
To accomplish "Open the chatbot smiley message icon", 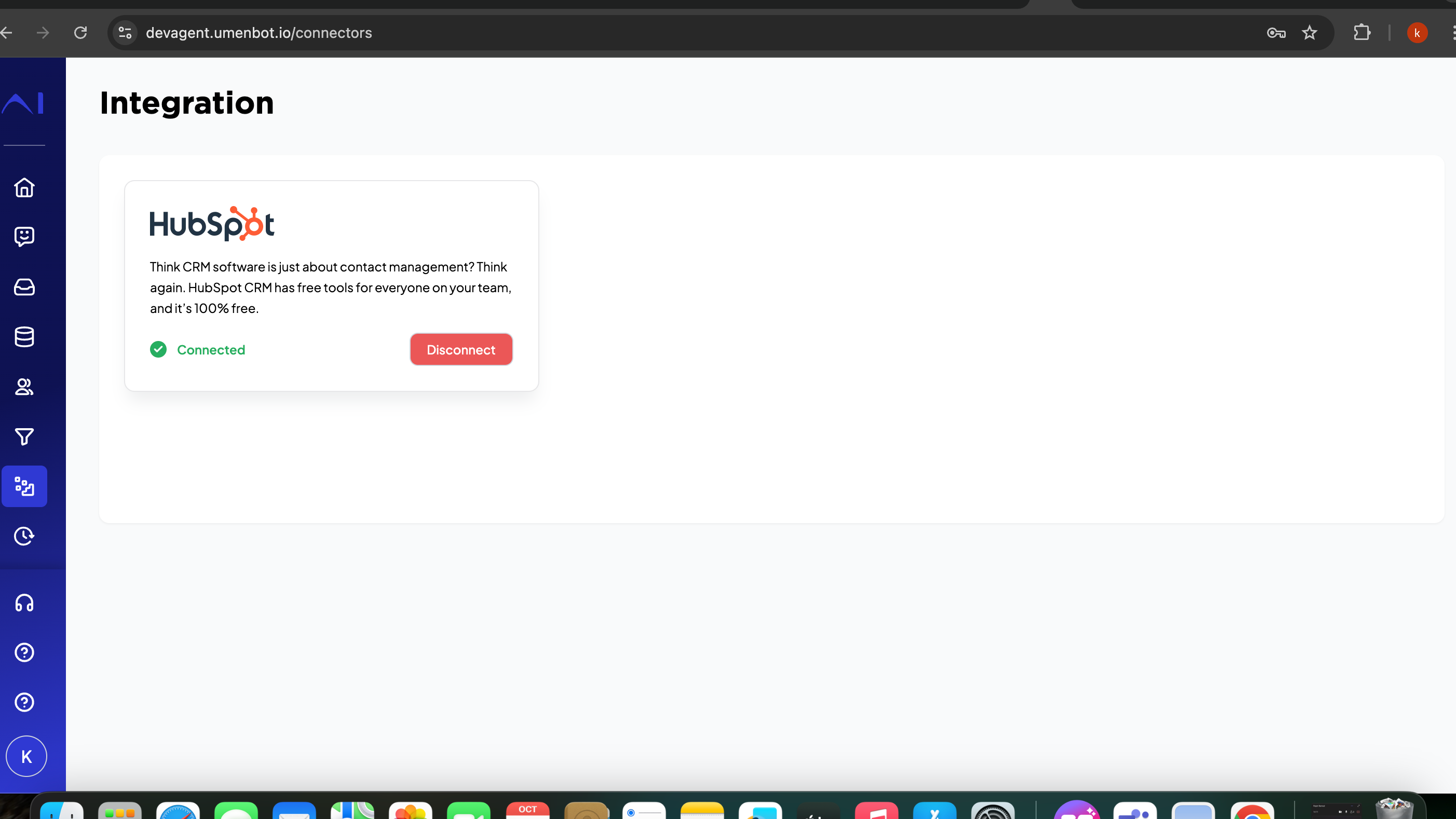I will [x=24, y=237].
